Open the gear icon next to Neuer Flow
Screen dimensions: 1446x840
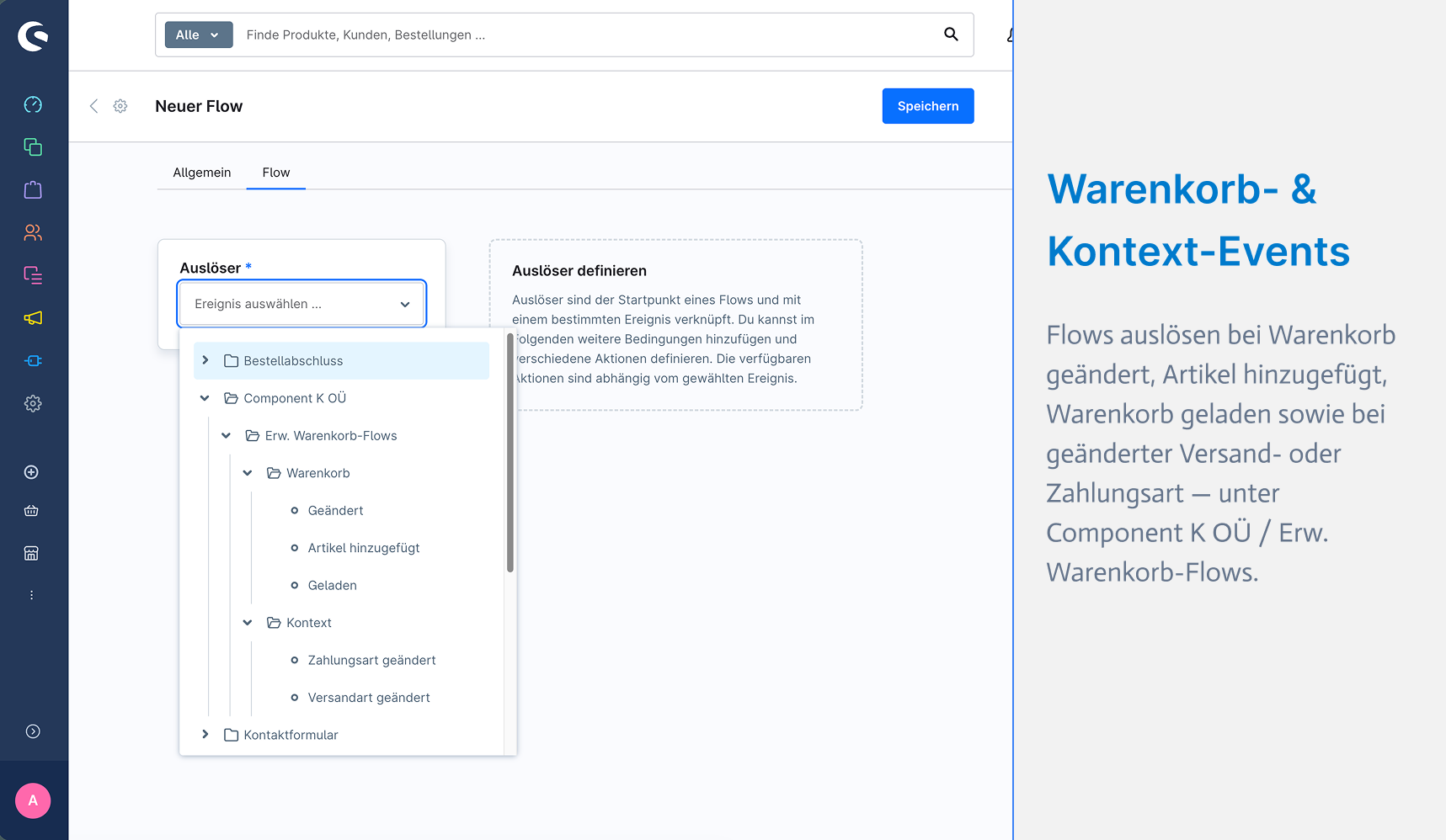[x=120, y=106]
